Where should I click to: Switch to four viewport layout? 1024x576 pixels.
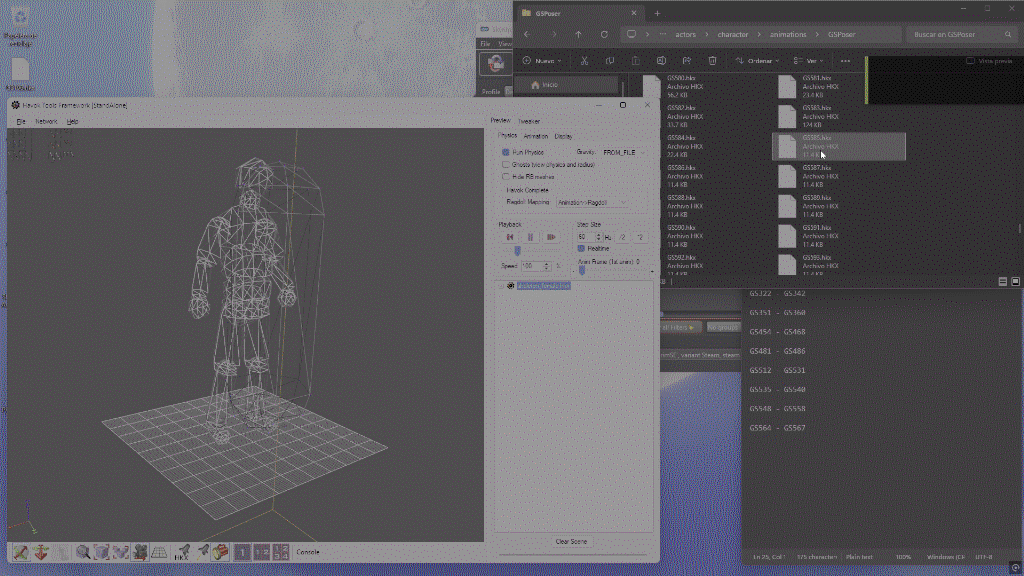281,552
